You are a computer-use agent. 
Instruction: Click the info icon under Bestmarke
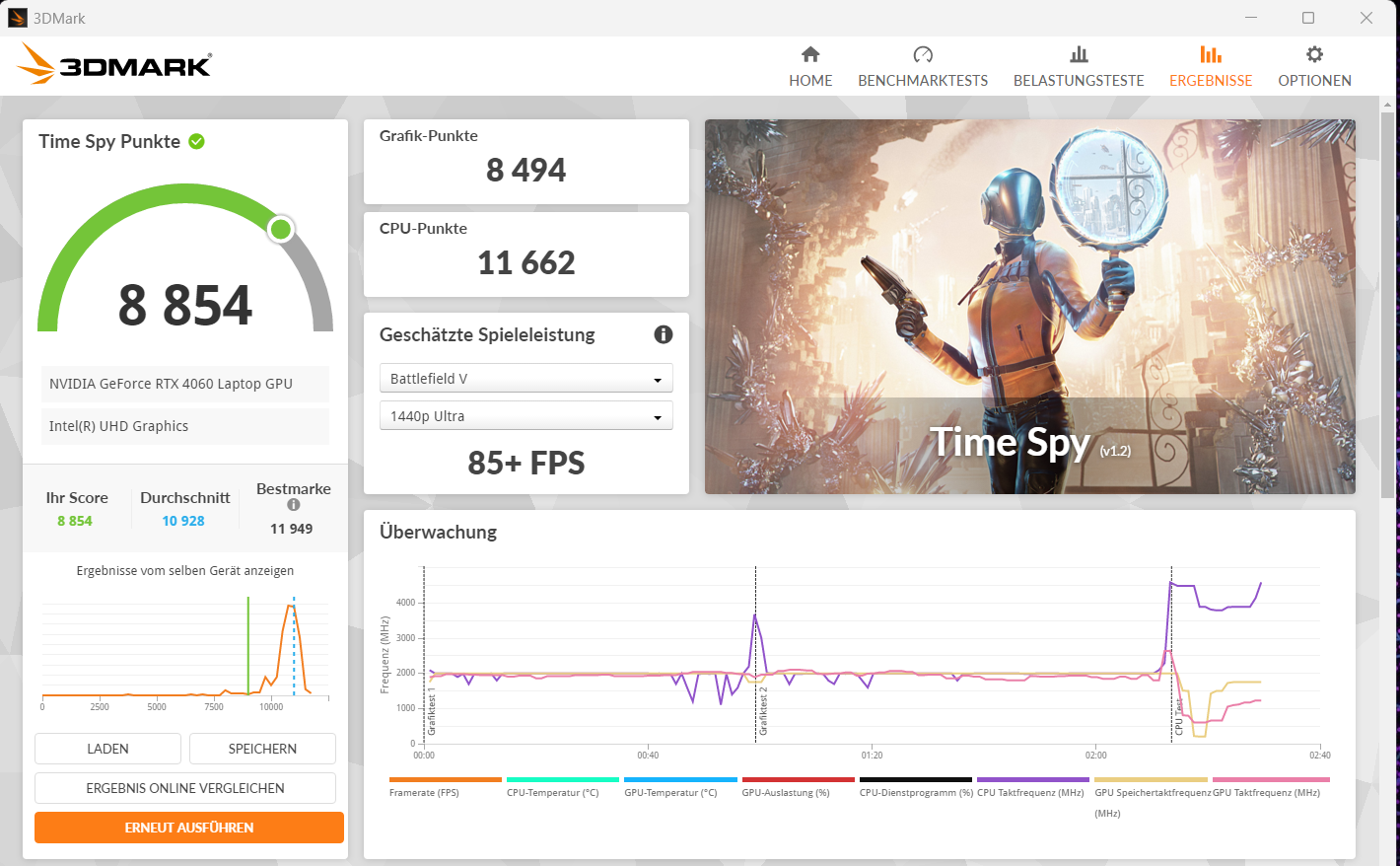(294, 505)
